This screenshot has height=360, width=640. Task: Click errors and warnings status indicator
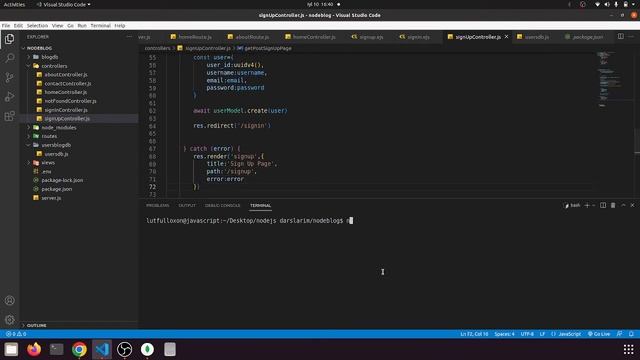tap(16, 334)
